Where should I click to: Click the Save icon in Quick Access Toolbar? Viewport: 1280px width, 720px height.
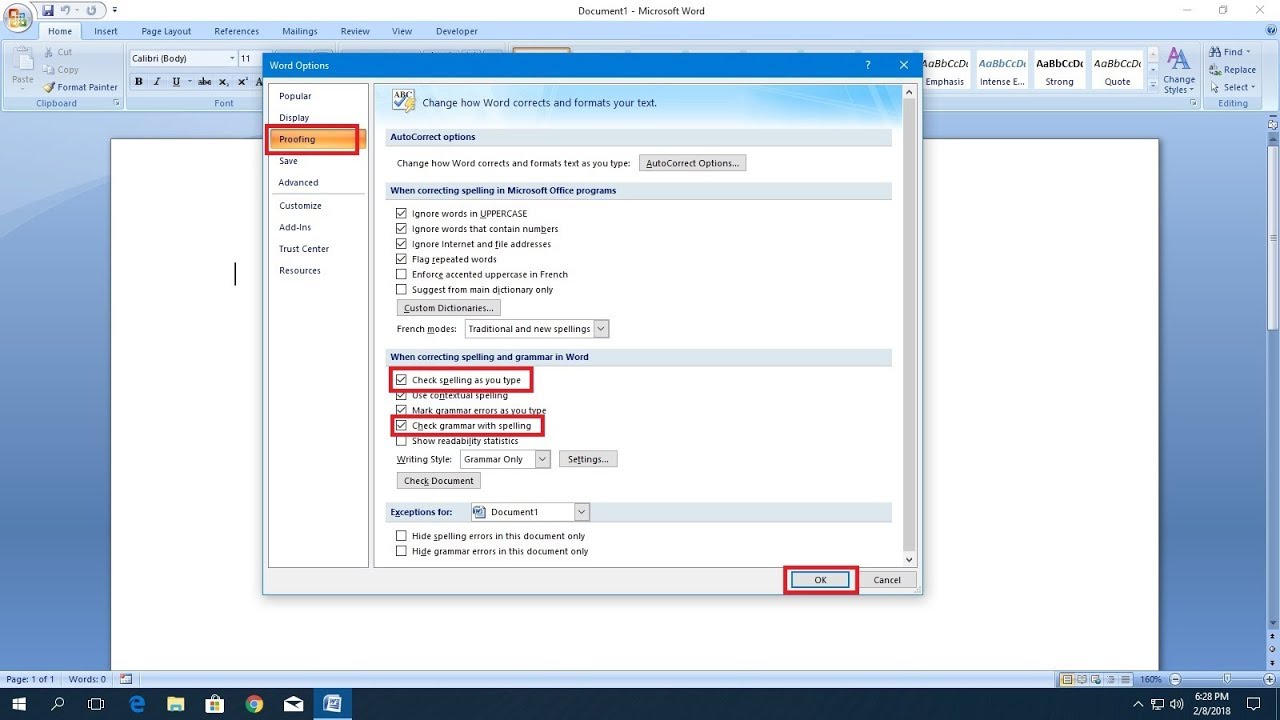[x=47, y=10]
